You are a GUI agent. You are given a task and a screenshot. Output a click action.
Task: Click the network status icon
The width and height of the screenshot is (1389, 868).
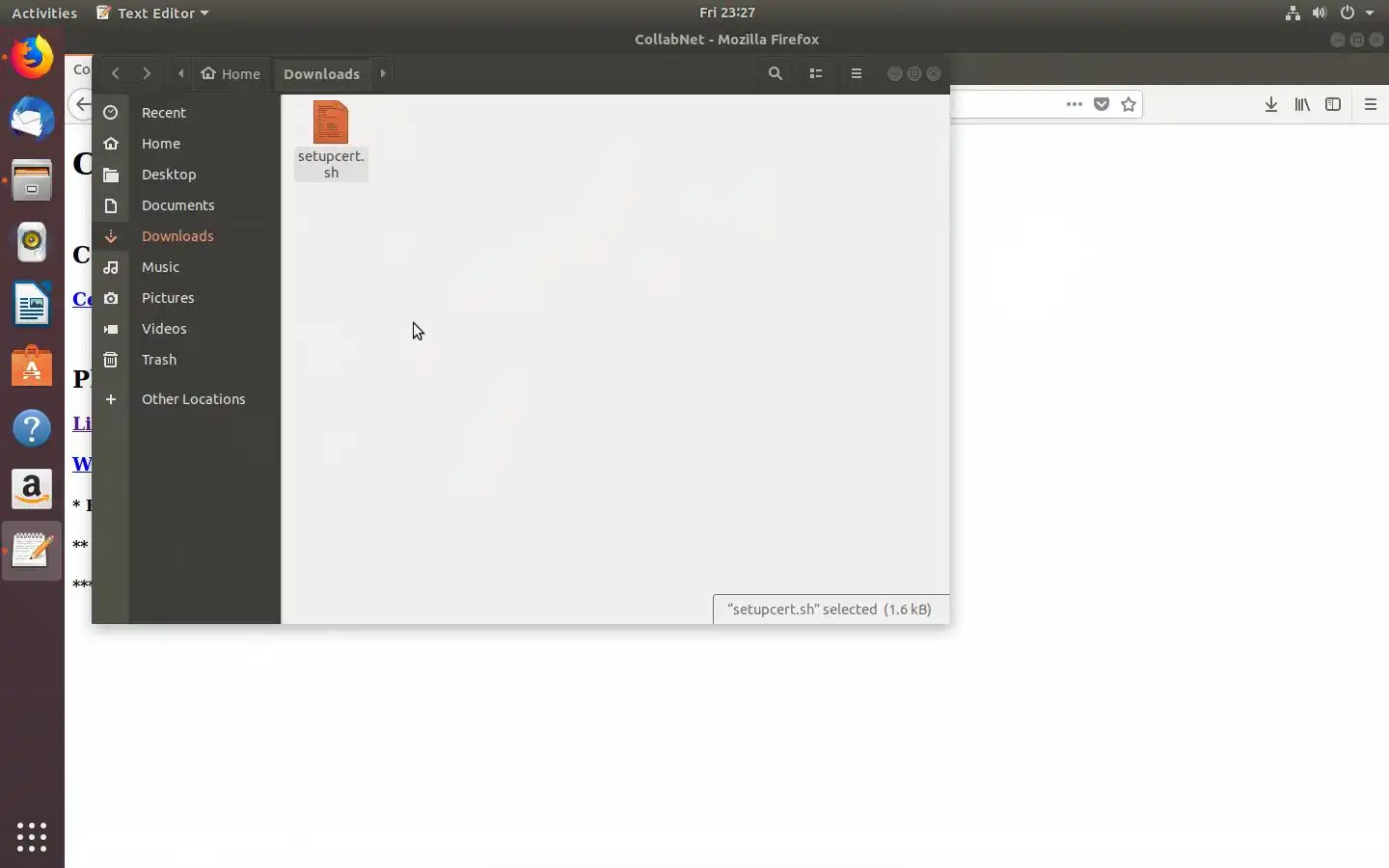[1293, 13]
